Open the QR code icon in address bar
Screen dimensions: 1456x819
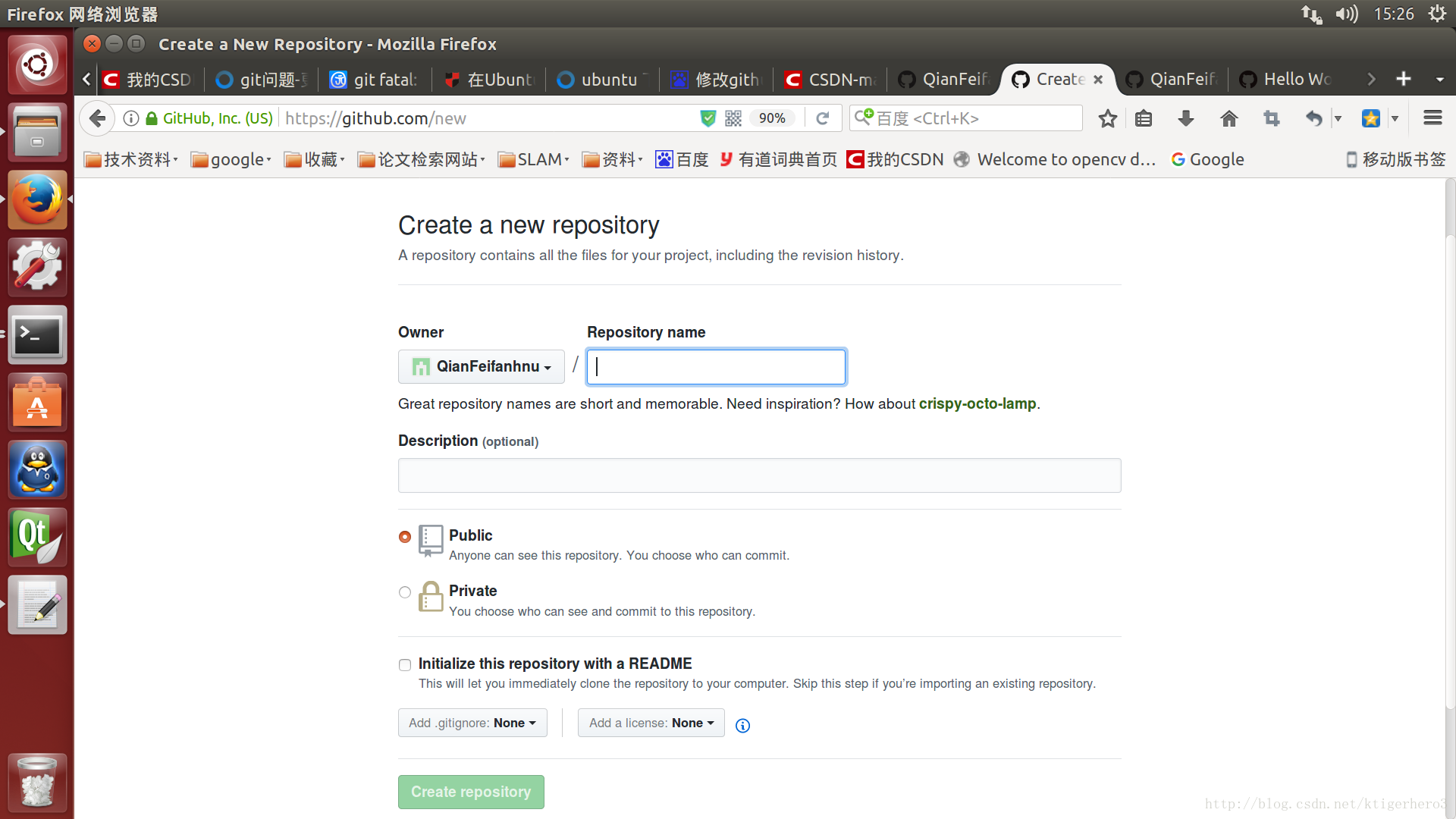click(733, 118)
